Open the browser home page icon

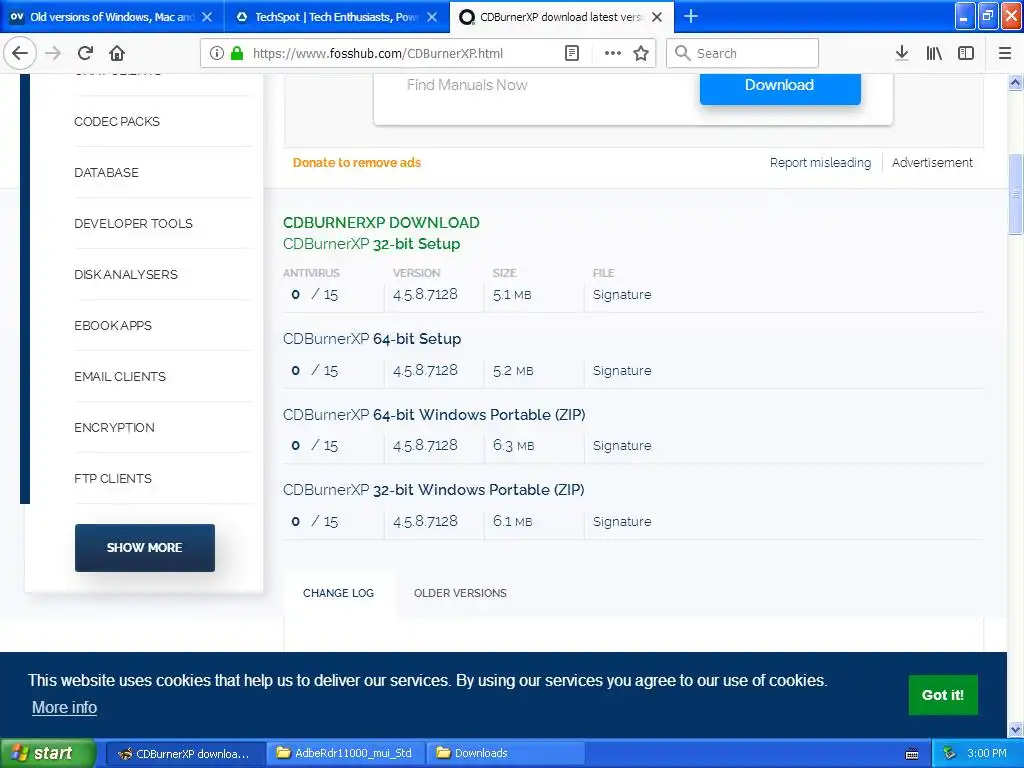click(117, 54)
